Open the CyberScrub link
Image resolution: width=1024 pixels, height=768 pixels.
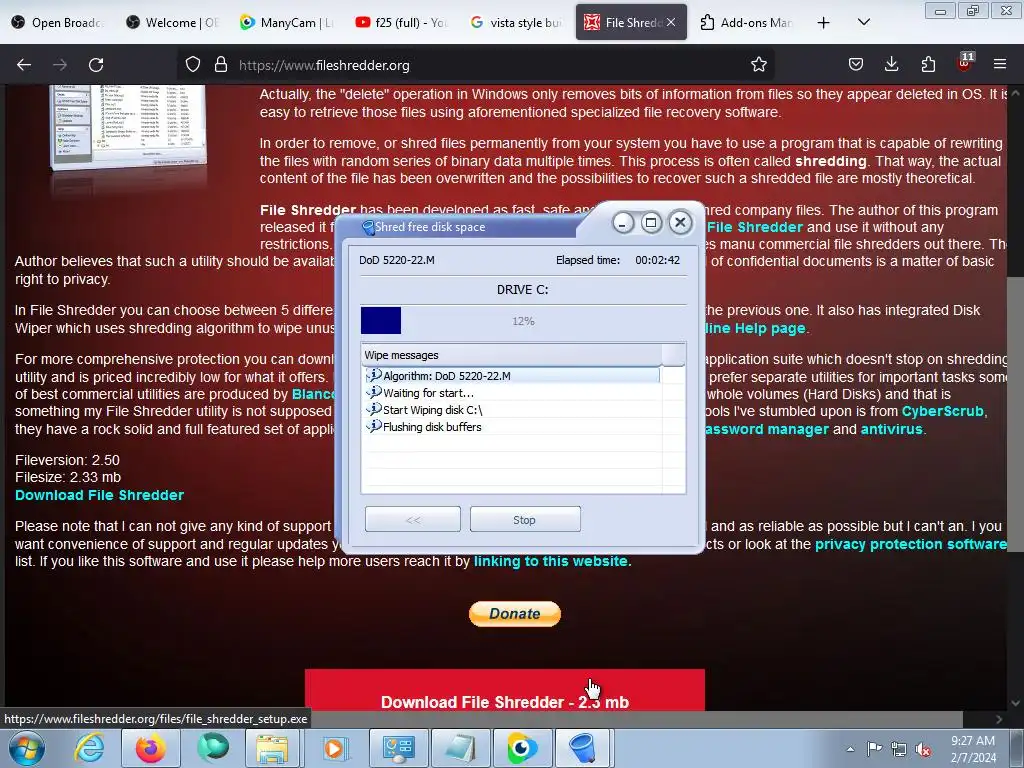(942, 411)
